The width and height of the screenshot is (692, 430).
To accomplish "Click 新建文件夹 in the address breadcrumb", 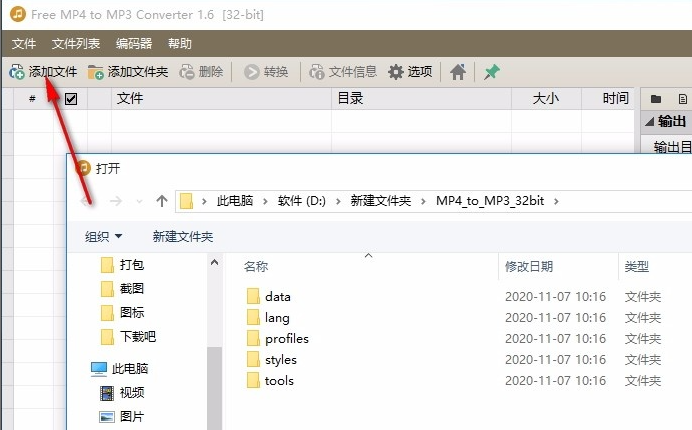I will 381,201.
